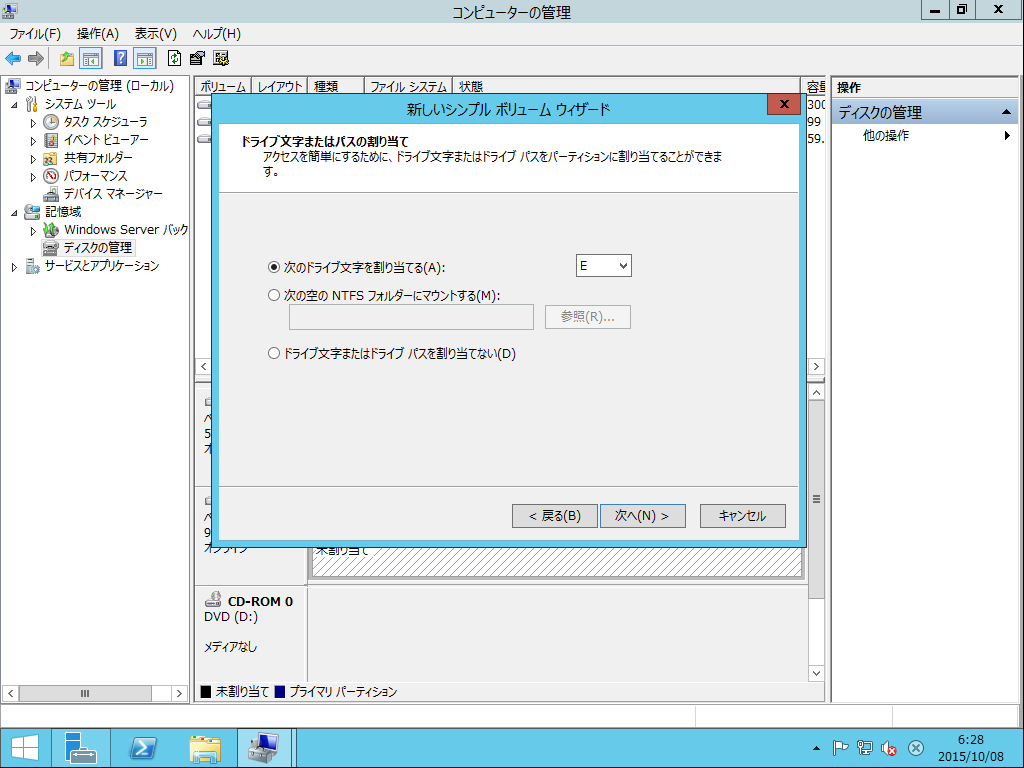The height and width of the screenshot is (768, 1024).
Task: Open Server Manager from the taskbar
Action: pyautogui.click(x=81, y=748)
